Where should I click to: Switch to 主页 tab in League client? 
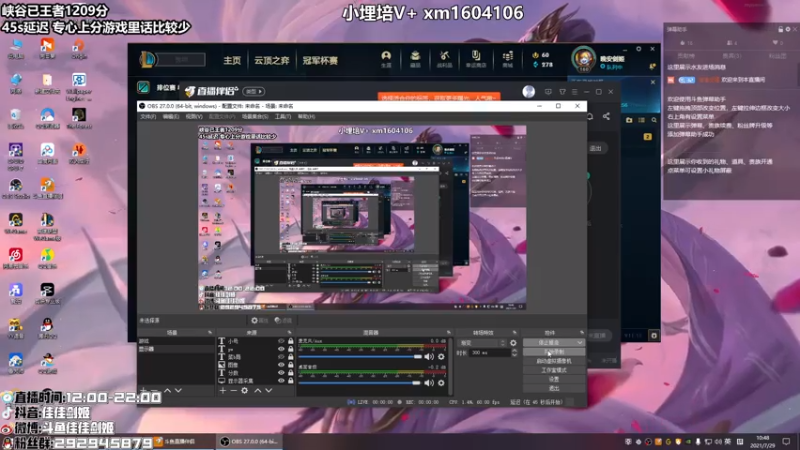point(232,60)
